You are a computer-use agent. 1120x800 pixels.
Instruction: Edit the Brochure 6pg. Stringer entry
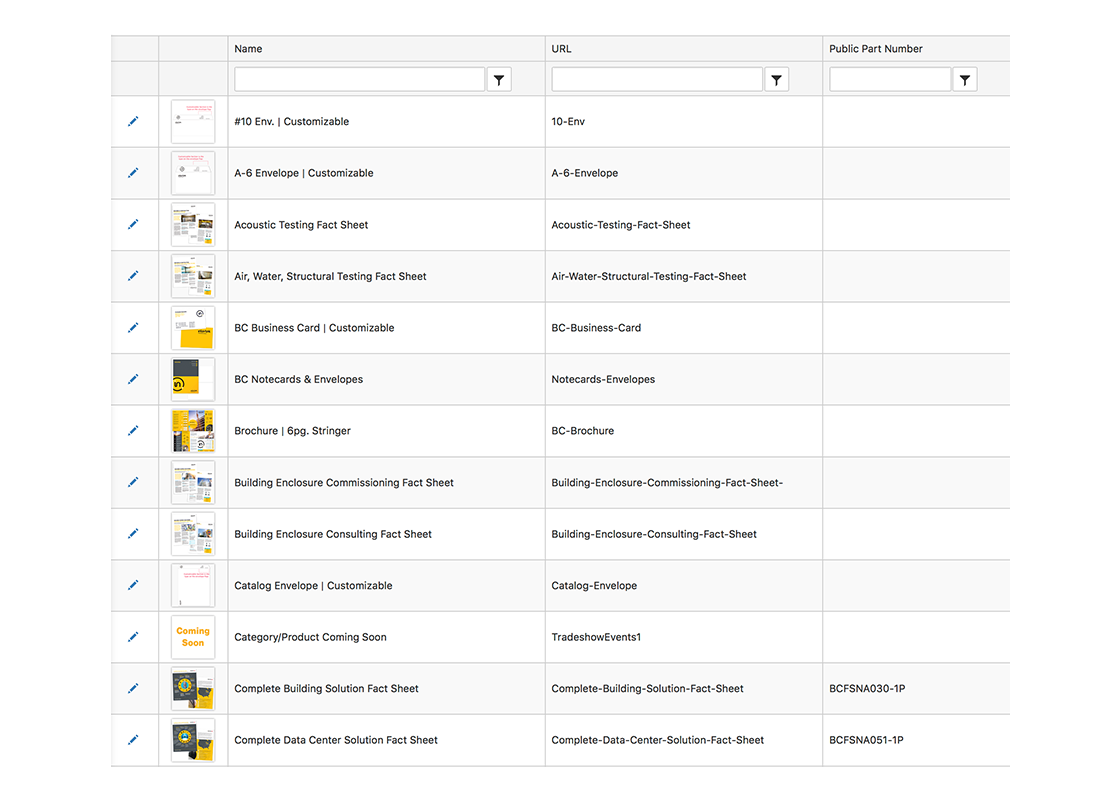point(133,431)
